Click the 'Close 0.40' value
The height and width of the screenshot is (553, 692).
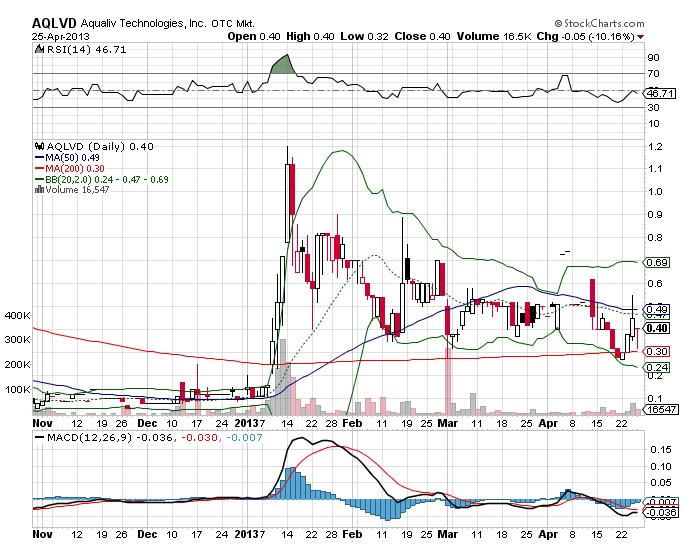pyautogui.click(x=422, y=36)
